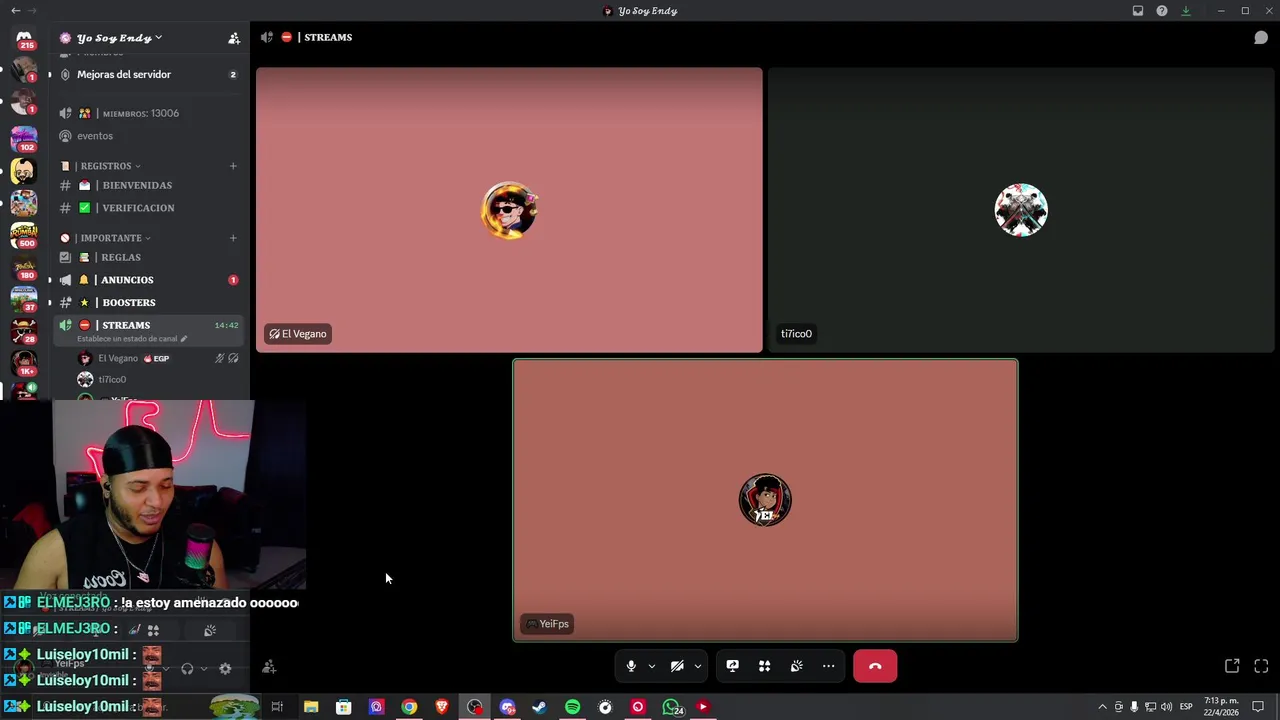The width and height of the screenshot is (1280, 720).
Task: Click the green download update icon
Action: 1186,11
